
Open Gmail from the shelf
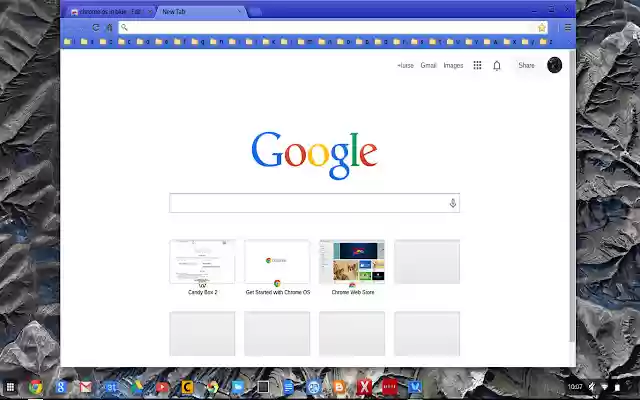(x=86, y=387)
